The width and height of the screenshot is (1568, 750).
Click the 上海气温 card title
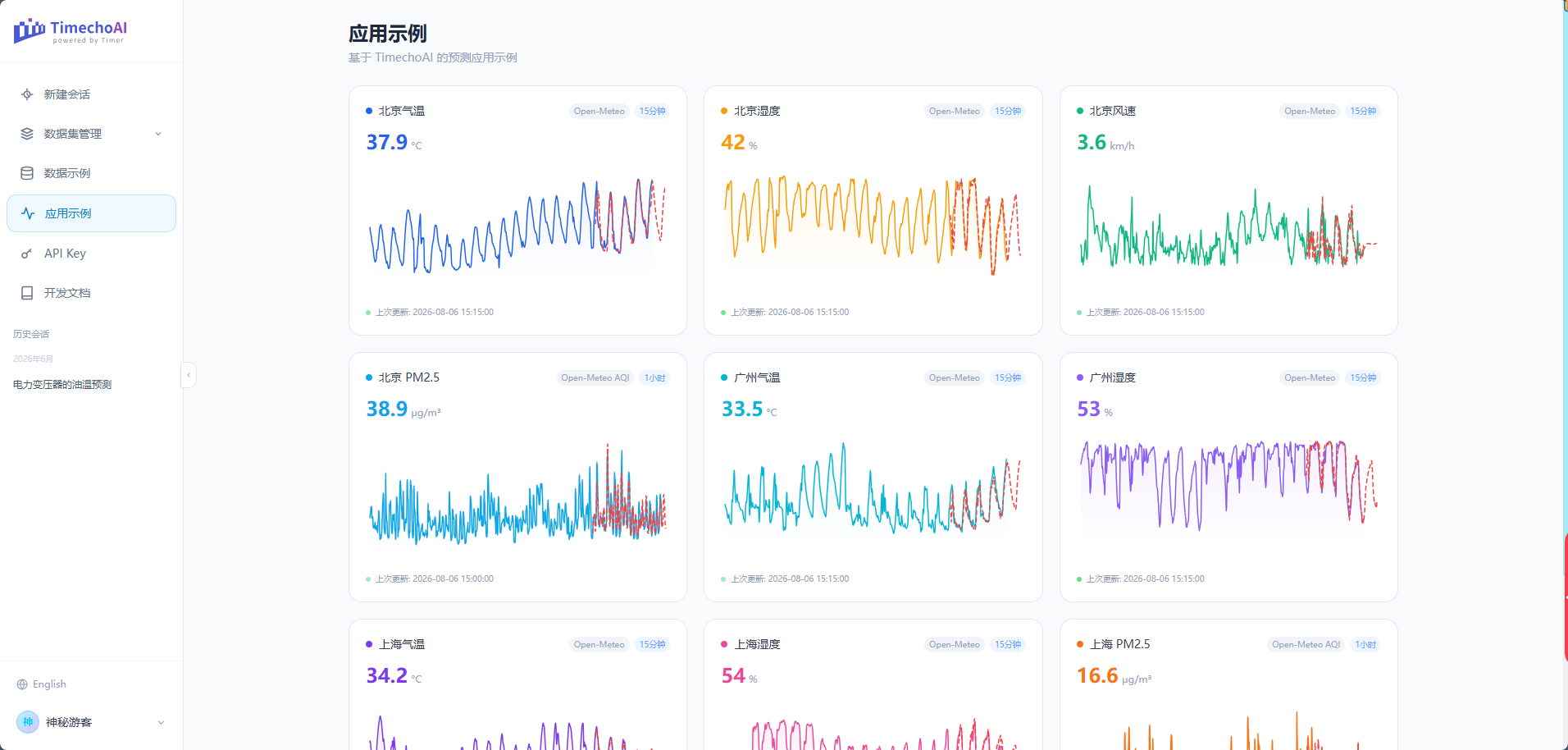(x=402, y=644)
